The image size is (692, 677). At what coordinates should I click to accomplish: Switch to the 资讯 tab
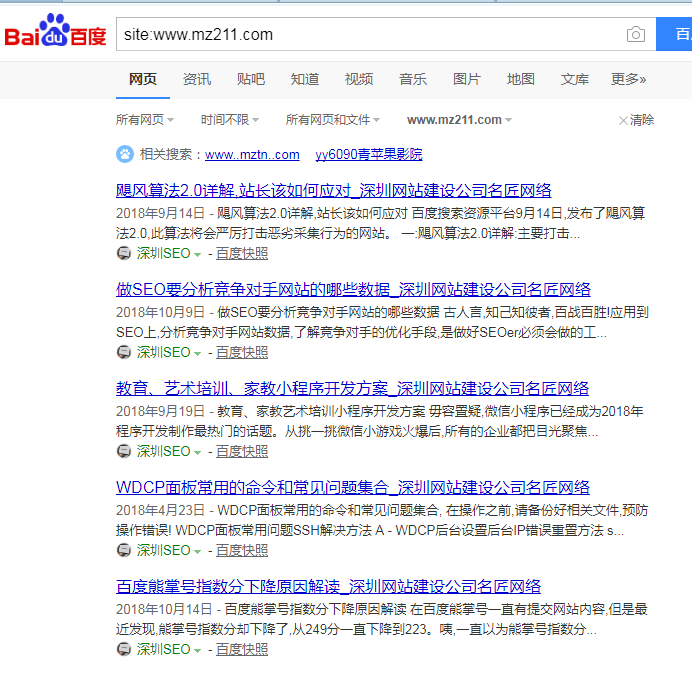tap(197, 79)
